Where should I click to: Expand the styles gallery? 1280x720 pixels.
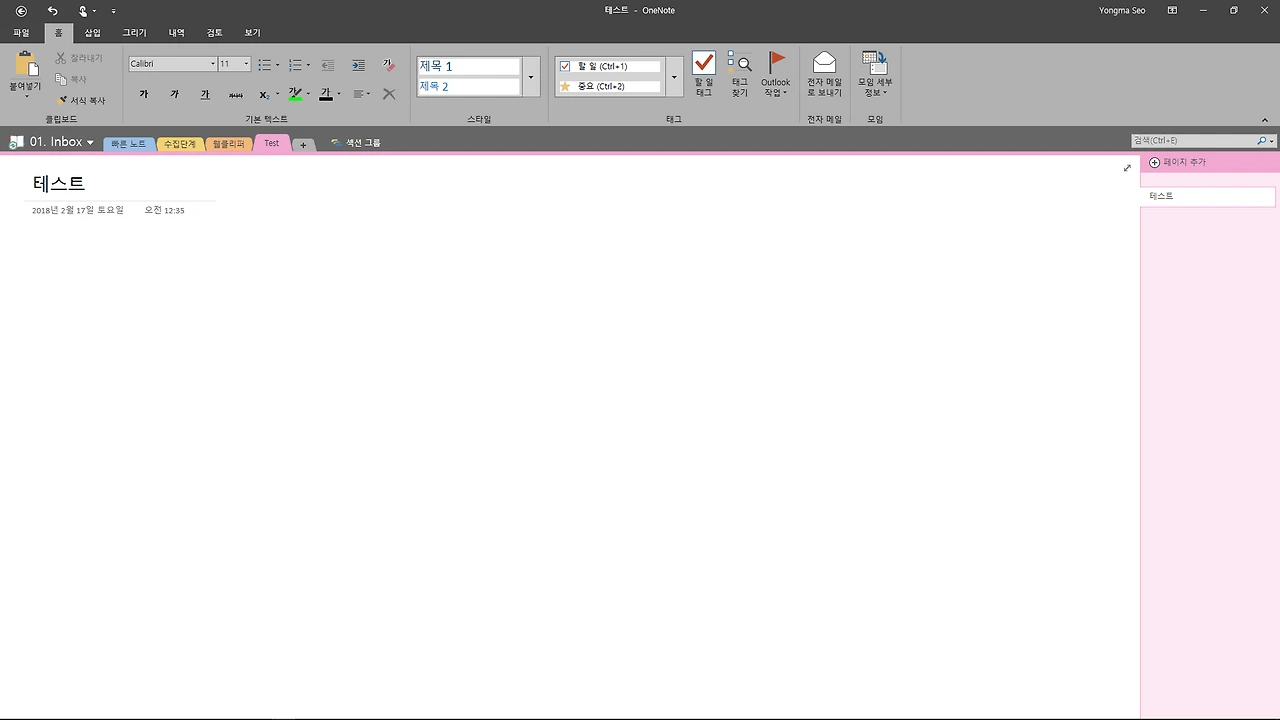[531, 77]
